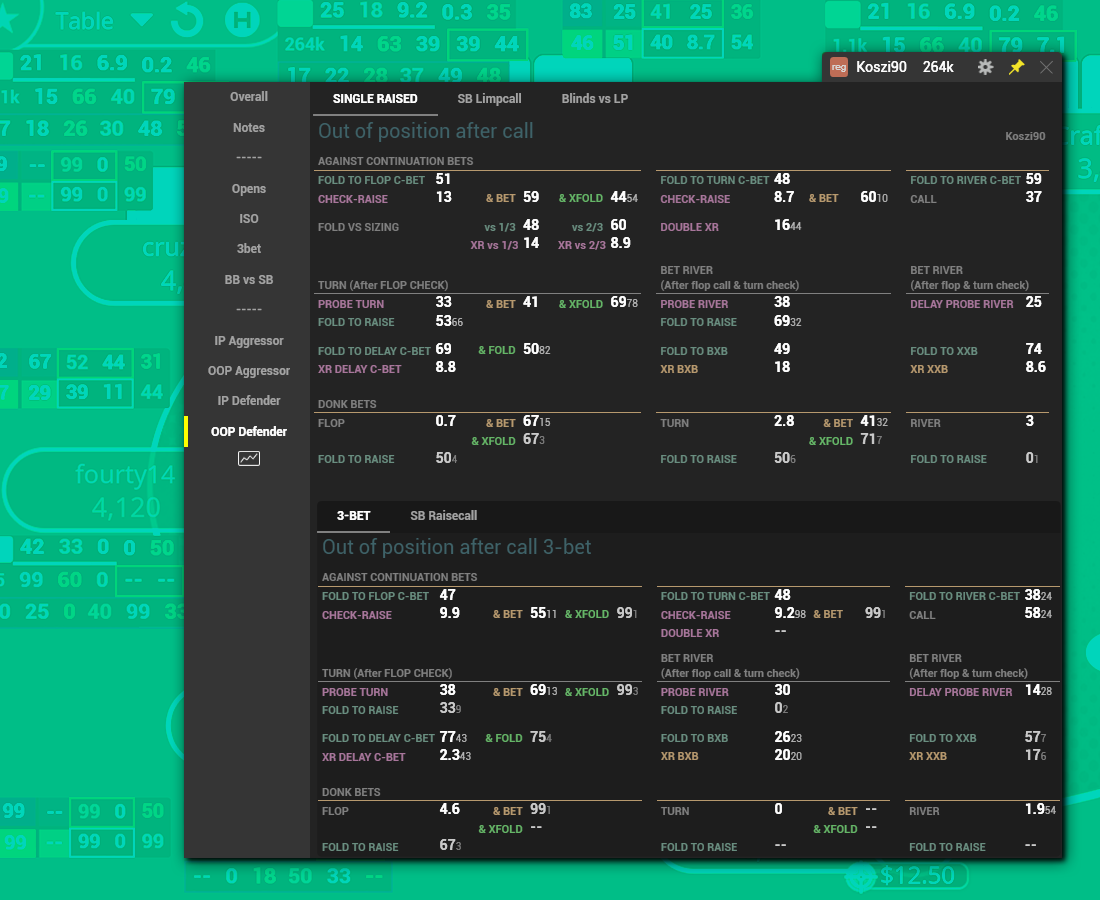
Task: Close the Koszi90 stats popup
Action: pyautogui.click(x=1046, y=67)
